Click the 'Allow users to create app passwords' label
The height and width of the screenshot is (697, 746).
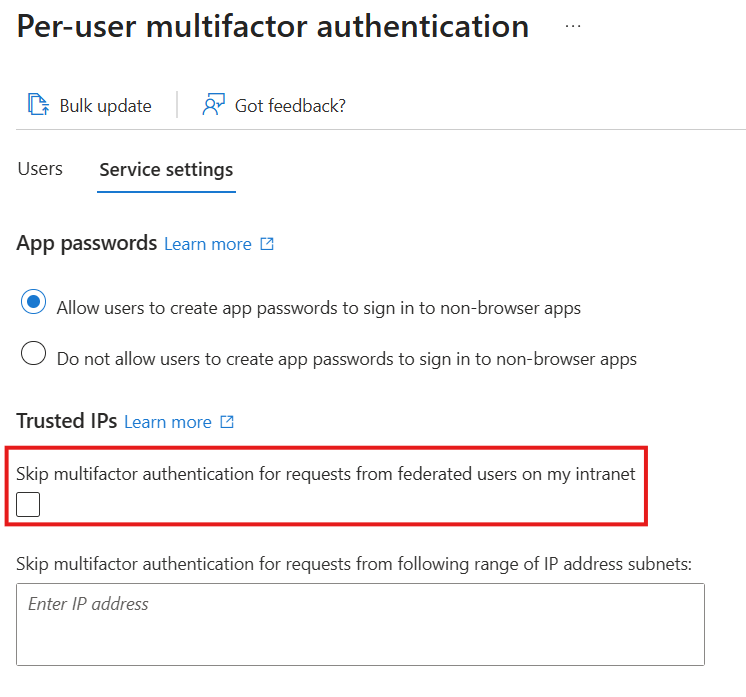click(319, 308)
